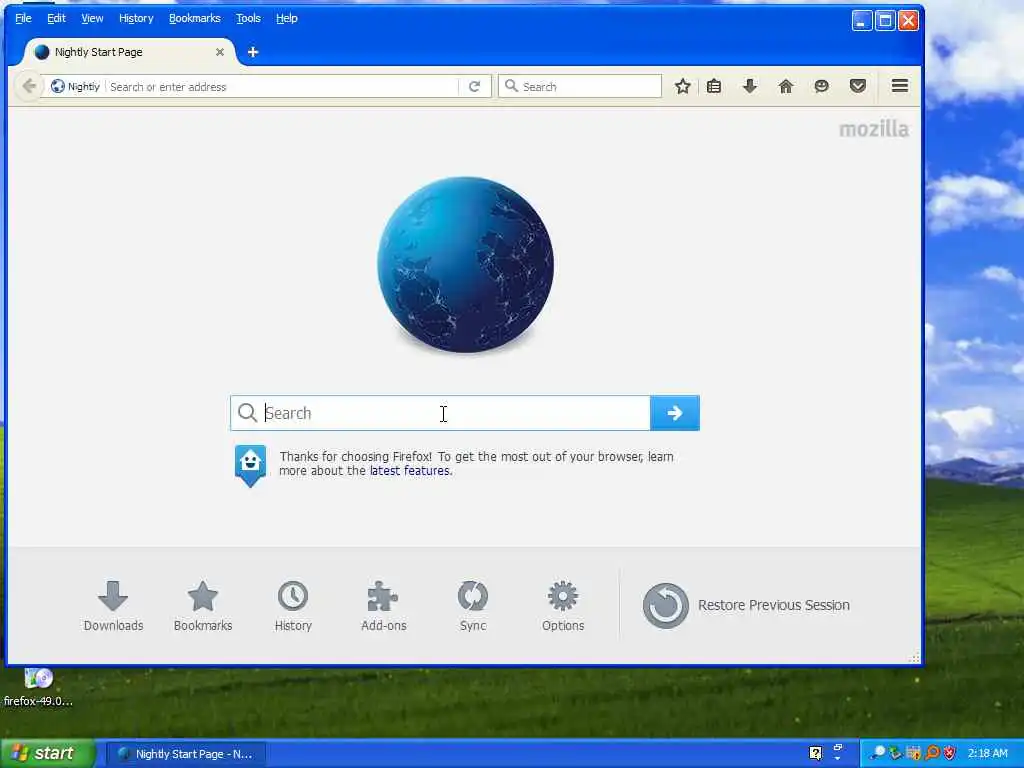Open the hamburger menu
This screenshot has height=768, width=1024.
900,86
